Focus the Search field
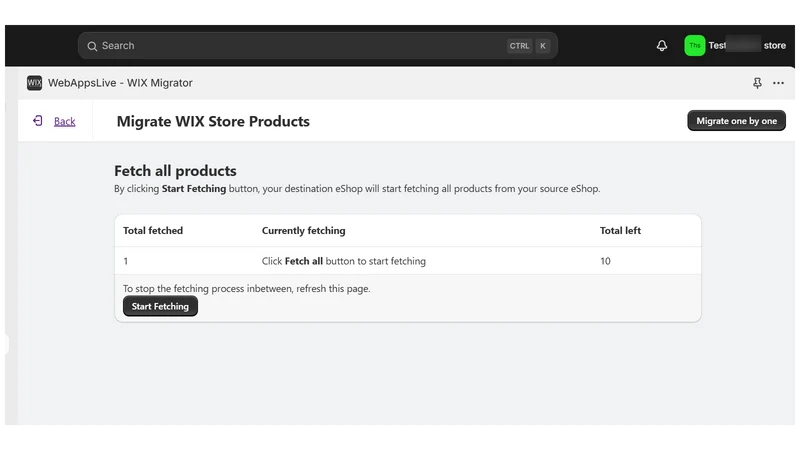The height and width of the screenshot is (450, 800). click(x=317, y=46)
